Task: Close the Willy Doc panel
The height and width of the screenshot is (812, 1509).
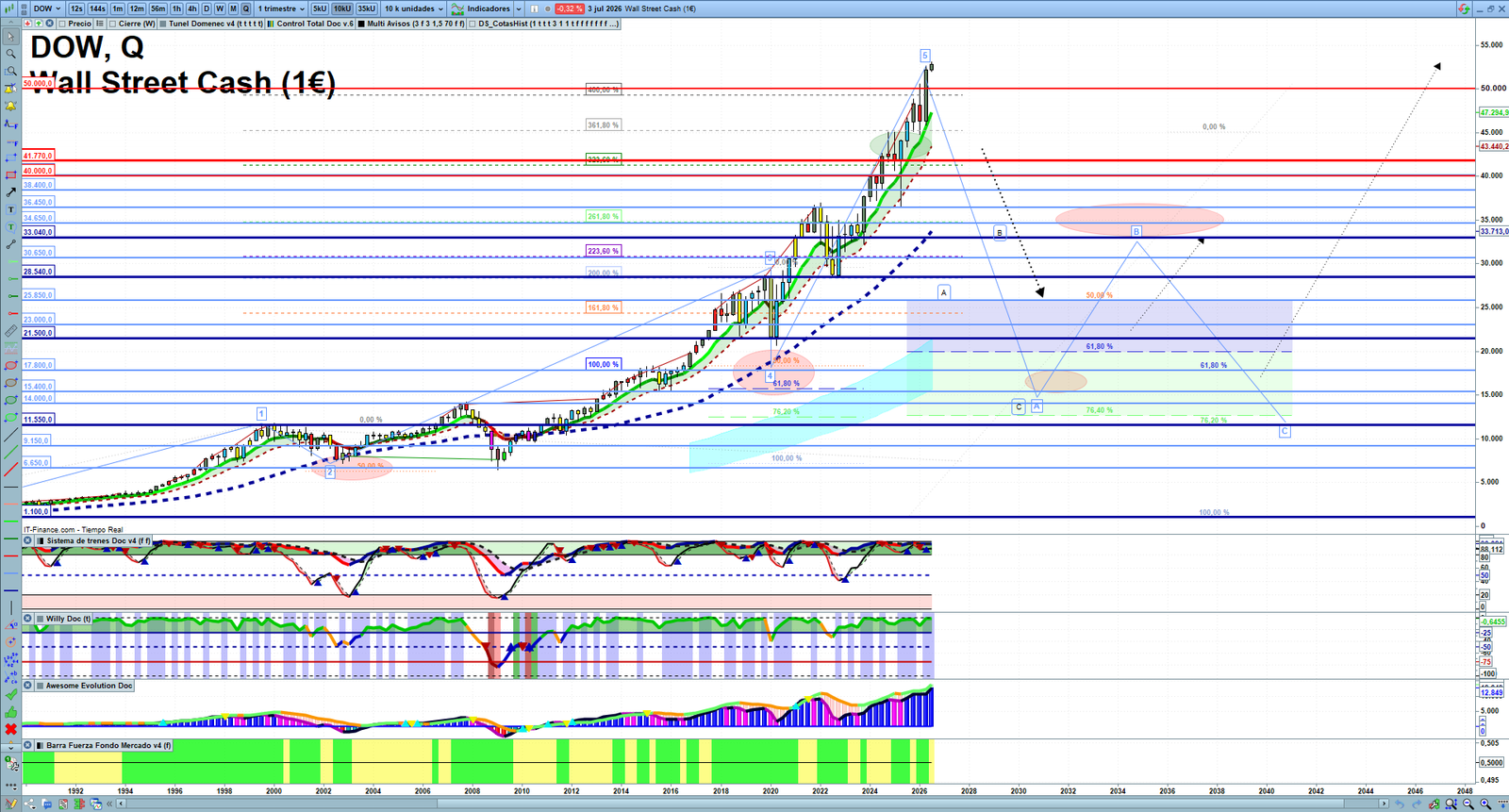Action: [28, 619]
